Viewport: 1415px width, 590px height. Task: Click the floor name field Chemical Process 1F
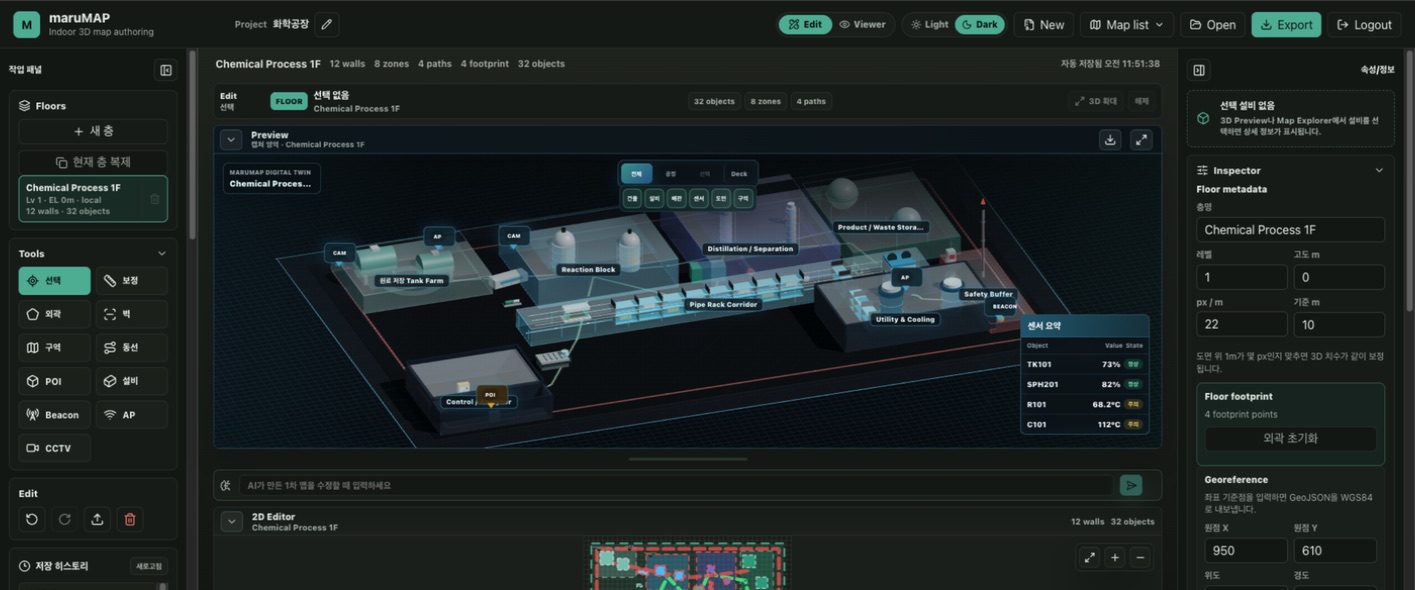(1290, 230)
